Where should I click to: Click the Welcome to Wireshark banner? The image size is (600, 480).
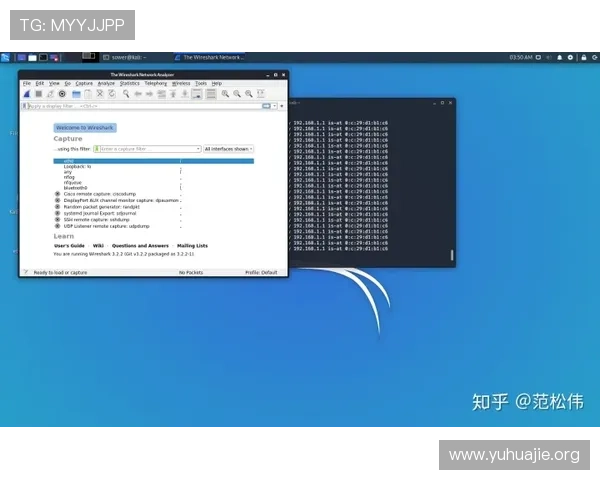coord(85,127)
